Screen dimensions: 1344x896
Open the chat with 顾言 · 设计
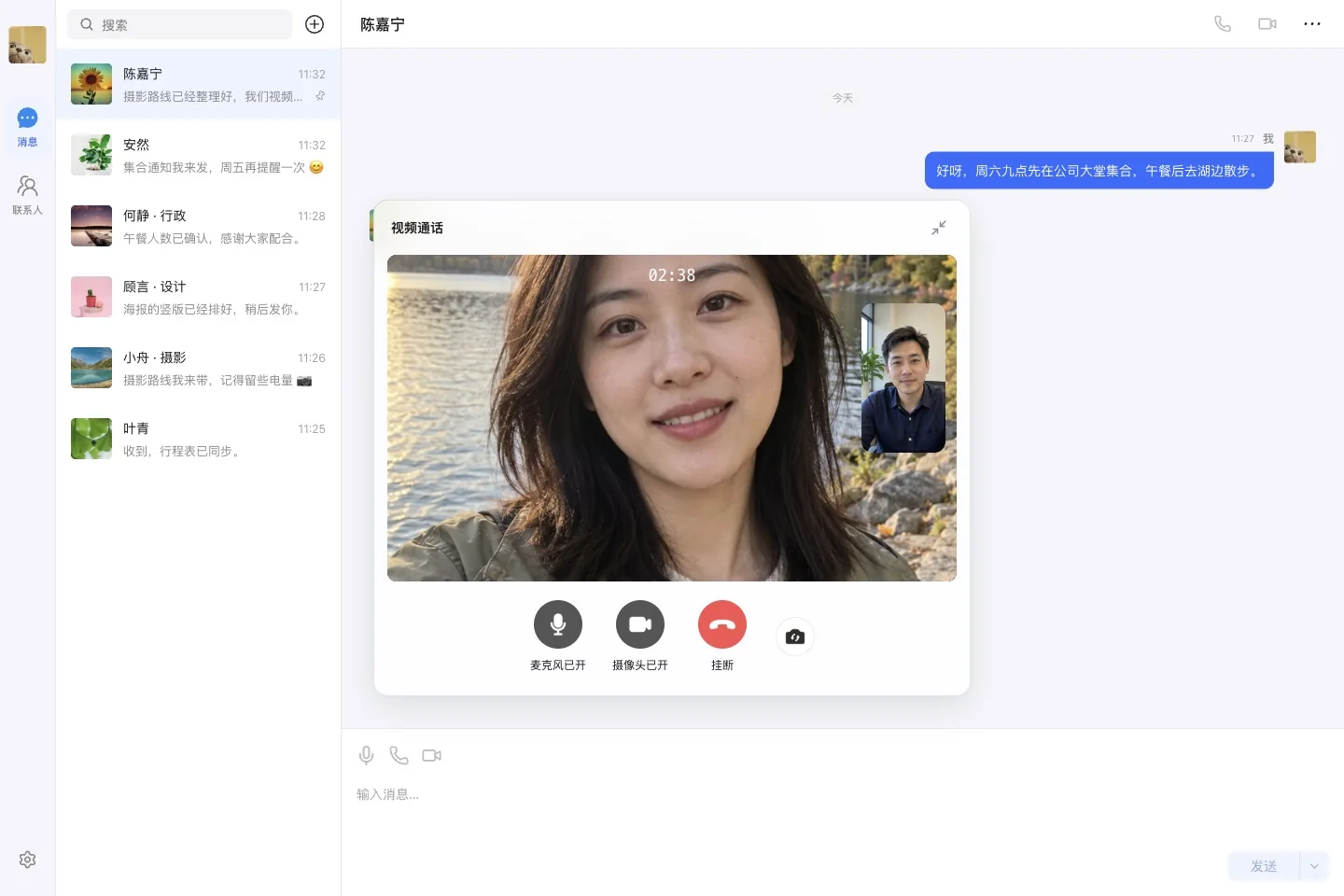pos(198,297)
